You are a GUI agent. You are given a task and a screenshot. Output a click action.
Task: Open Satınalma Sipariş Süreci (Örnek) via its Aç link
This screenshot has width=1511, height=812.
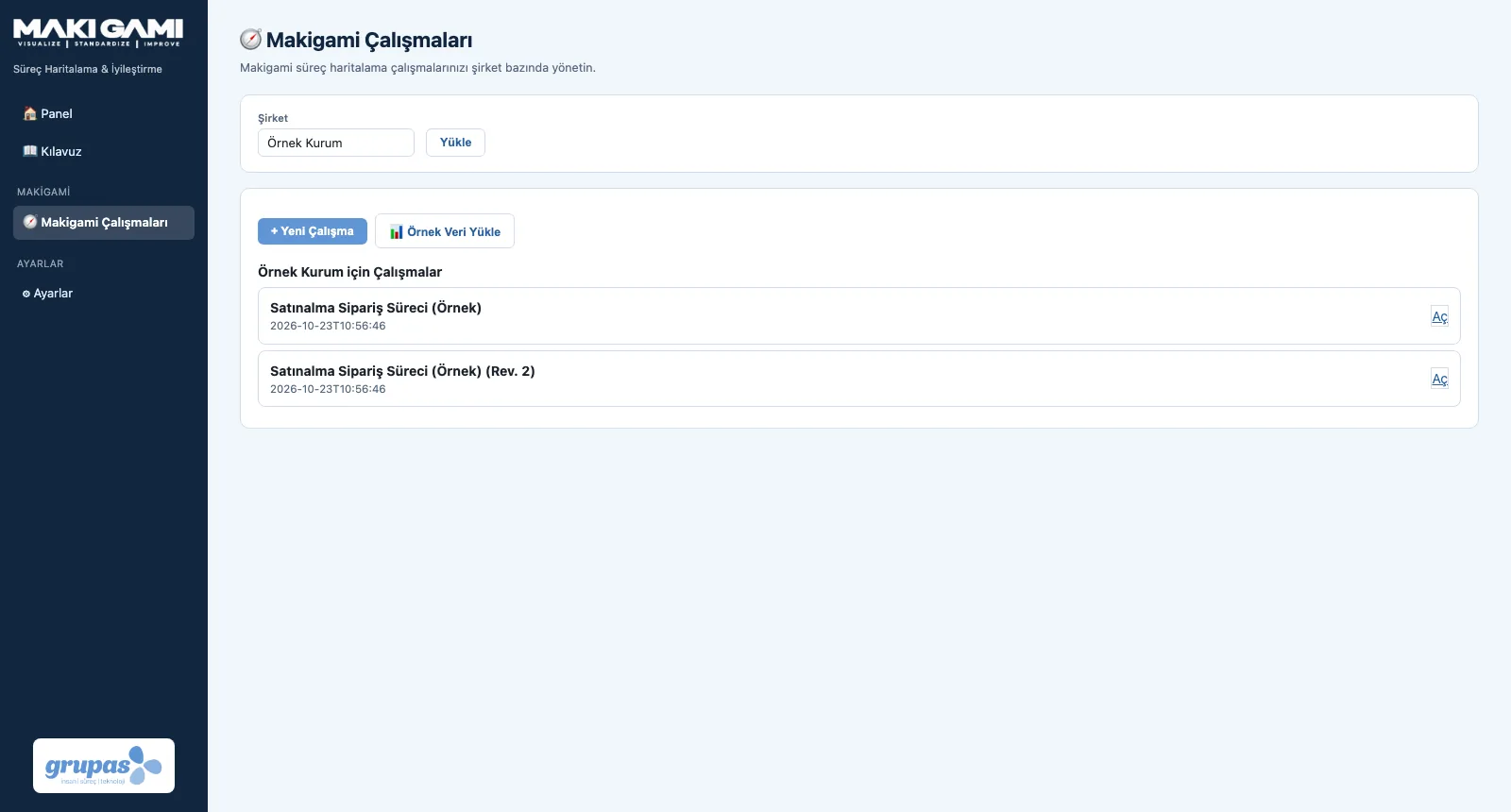(1439, 316)
